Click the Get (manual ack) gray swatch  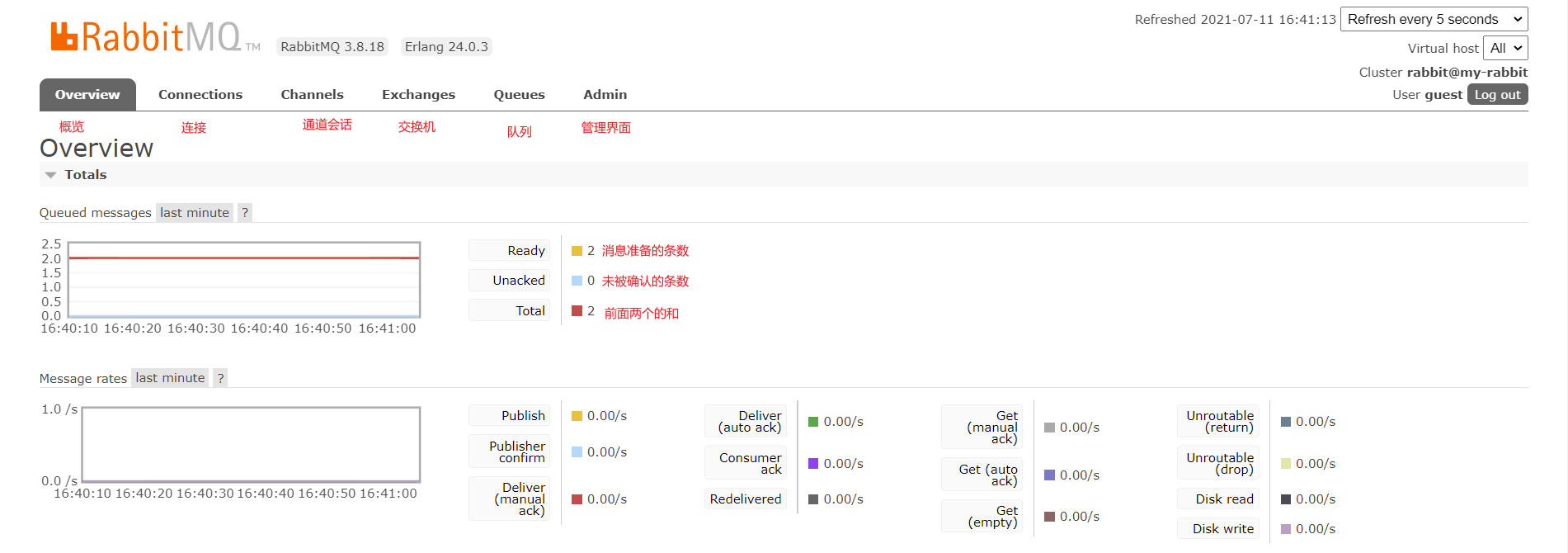[x=1049, y=428]
